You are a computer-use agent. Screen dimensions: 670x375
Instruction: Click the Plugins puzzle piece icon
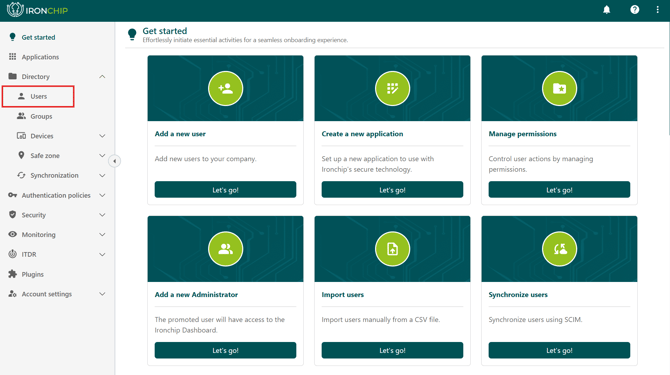[x=12, y=274]
